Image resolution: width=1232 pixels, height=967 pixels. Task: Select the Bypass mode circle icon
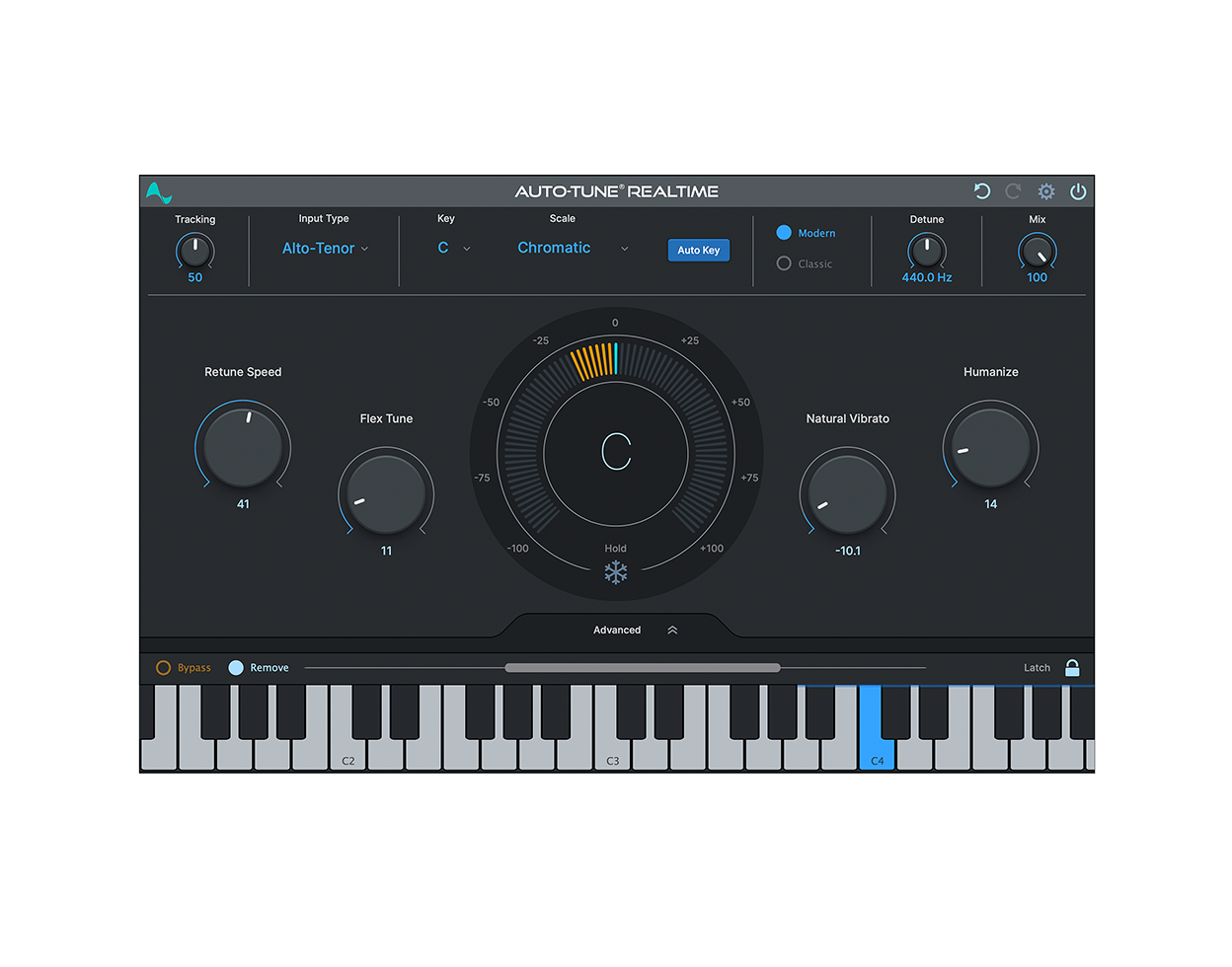click(164, 667)
